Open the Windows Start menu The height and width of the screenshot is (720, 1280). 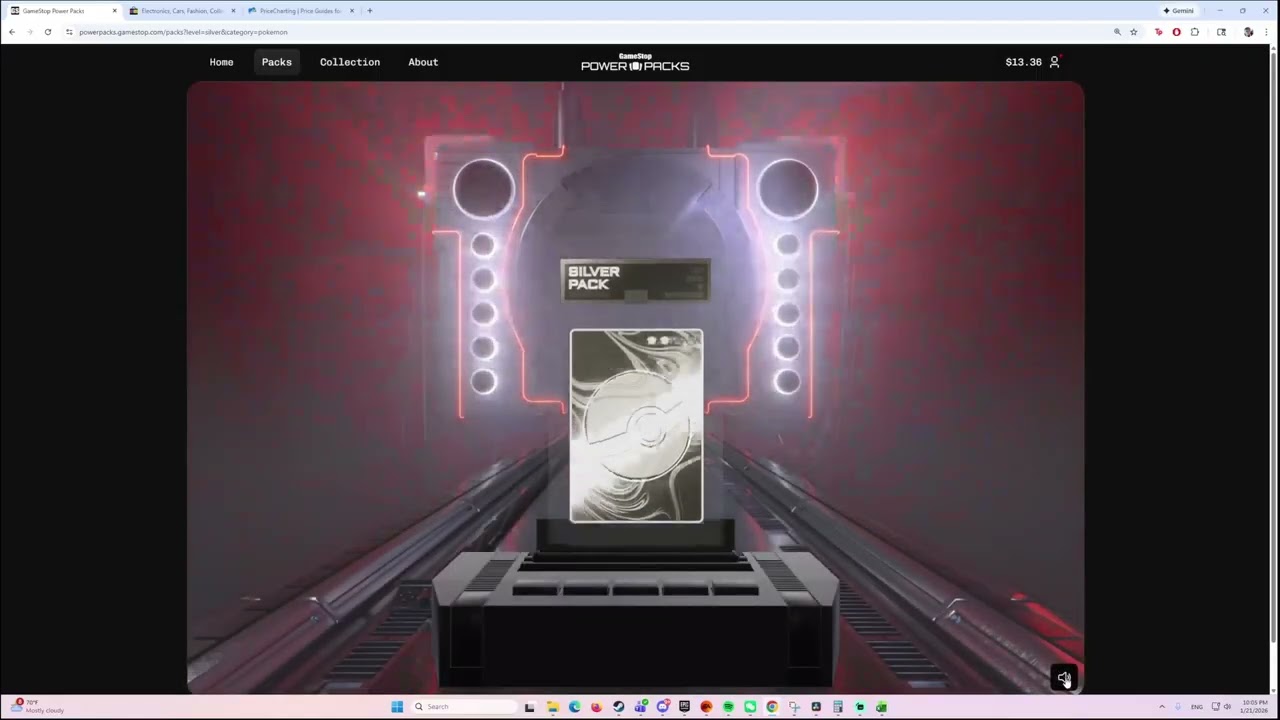coord(397,707)
